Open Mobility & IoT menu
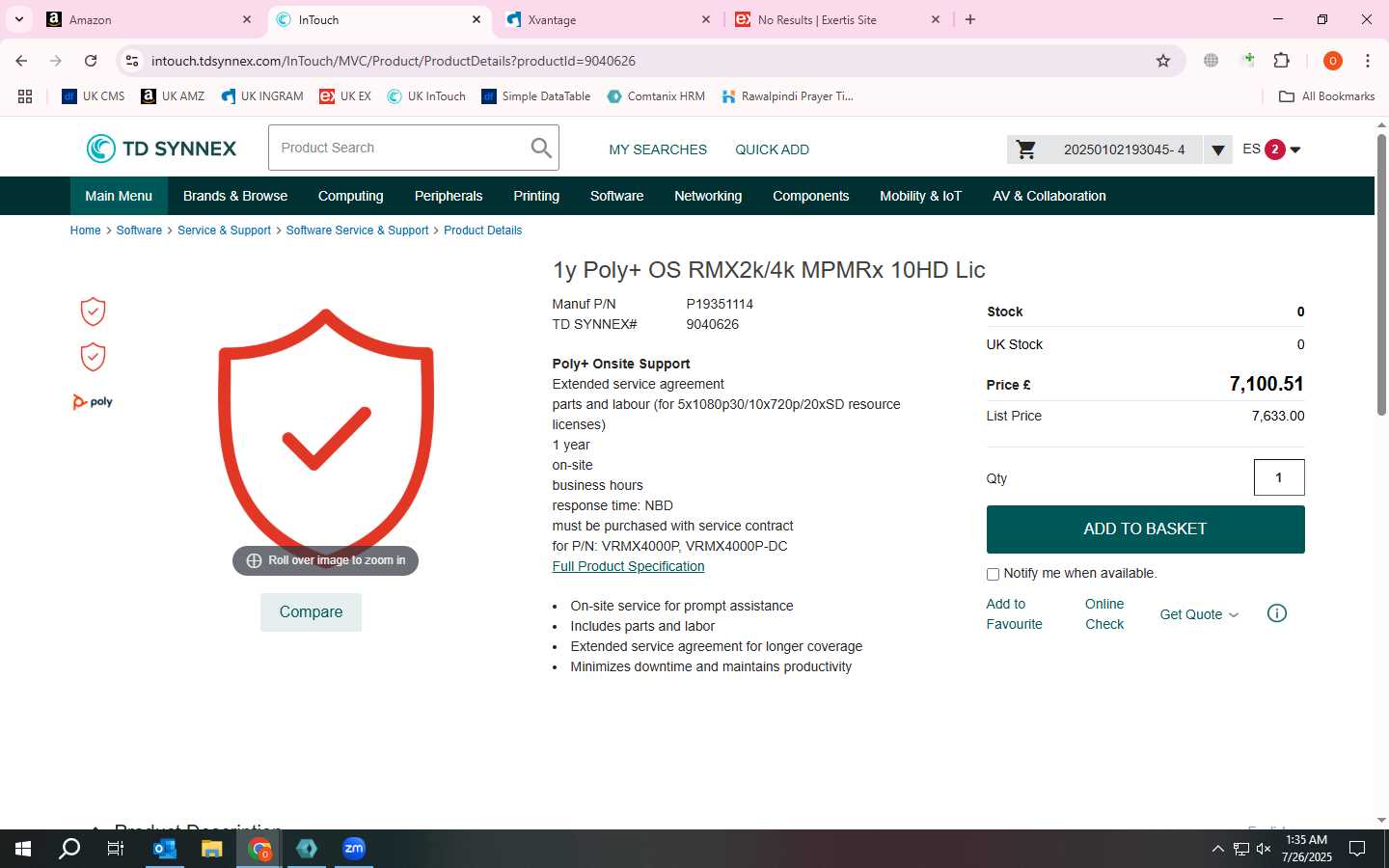The height and width of the screenshot is (868, 1389). coord(920,196)
